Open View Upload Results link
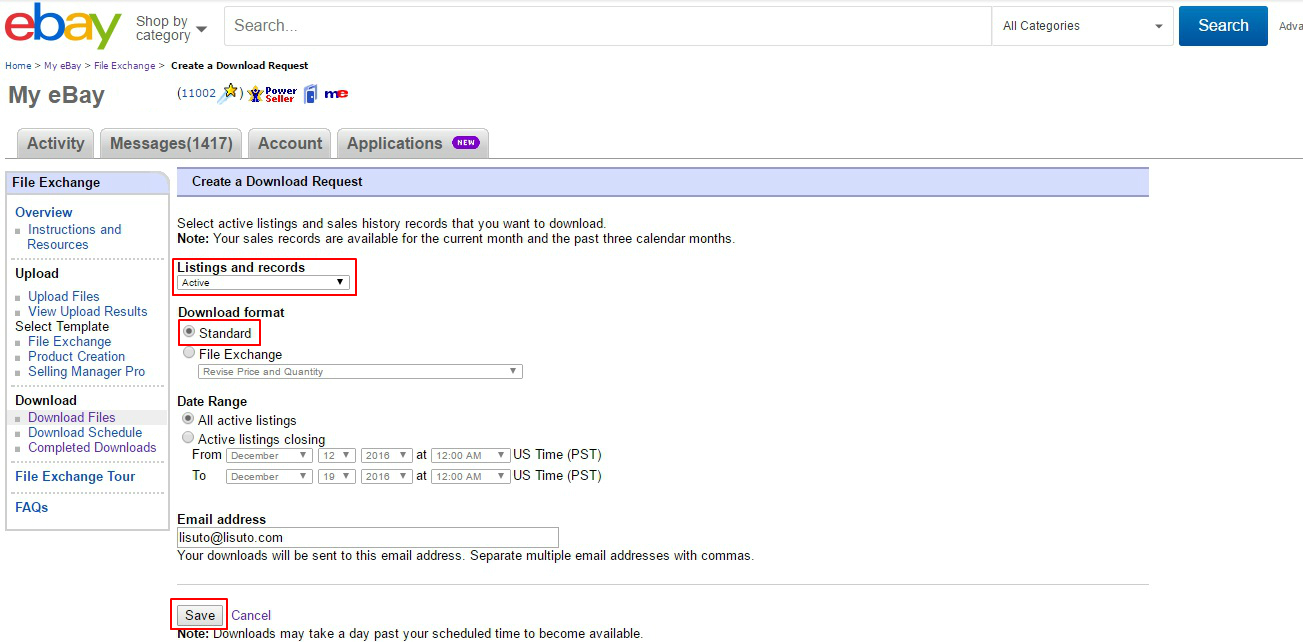Screen dimensions: 1303x642 88,311
